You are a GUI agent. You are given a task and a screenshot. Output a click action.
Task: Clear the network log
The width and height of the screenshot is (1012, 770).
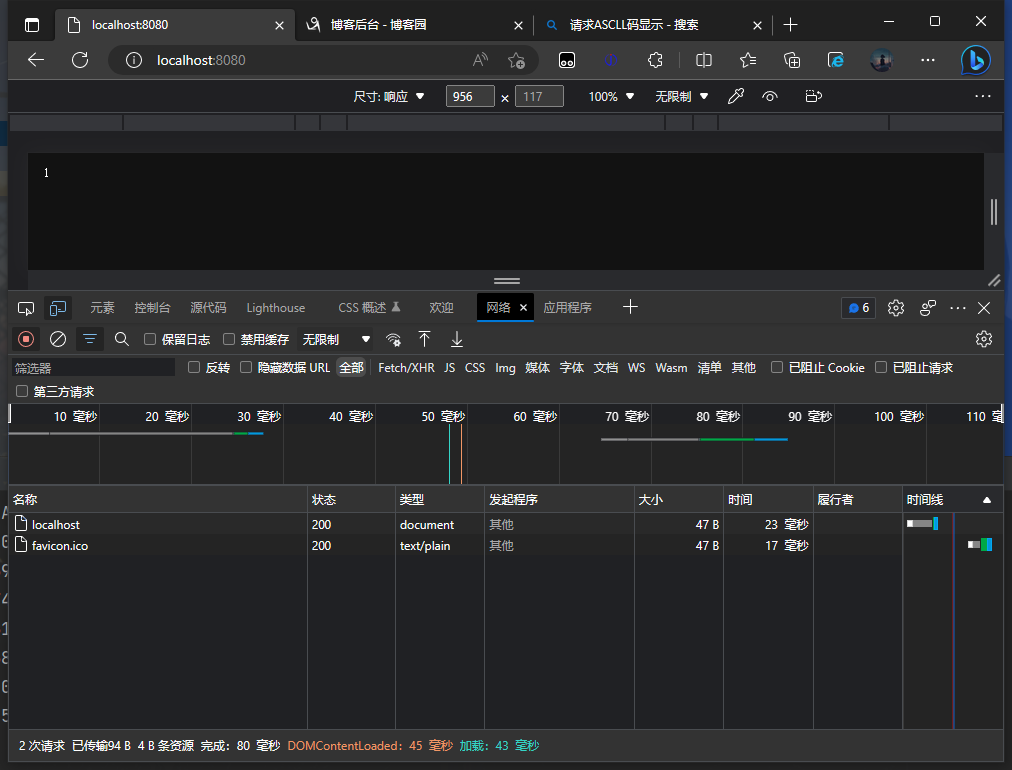[x=58, y=339]
